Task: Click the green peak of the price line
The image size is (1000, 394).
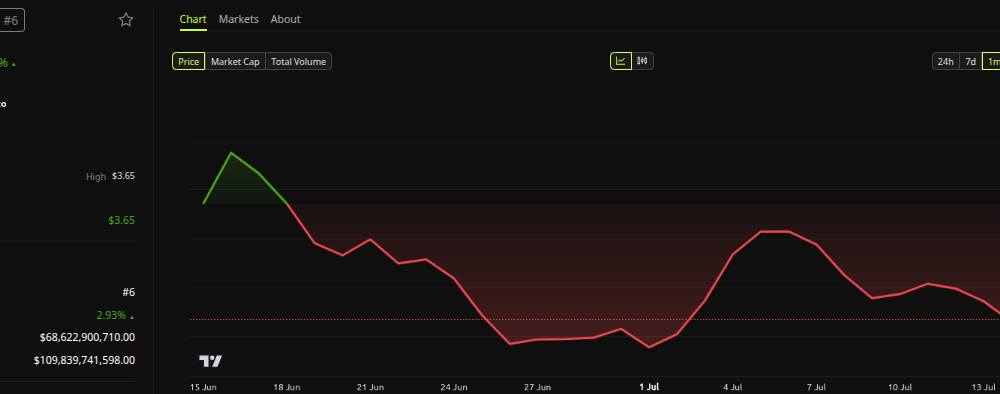Action: pos(231,153)
